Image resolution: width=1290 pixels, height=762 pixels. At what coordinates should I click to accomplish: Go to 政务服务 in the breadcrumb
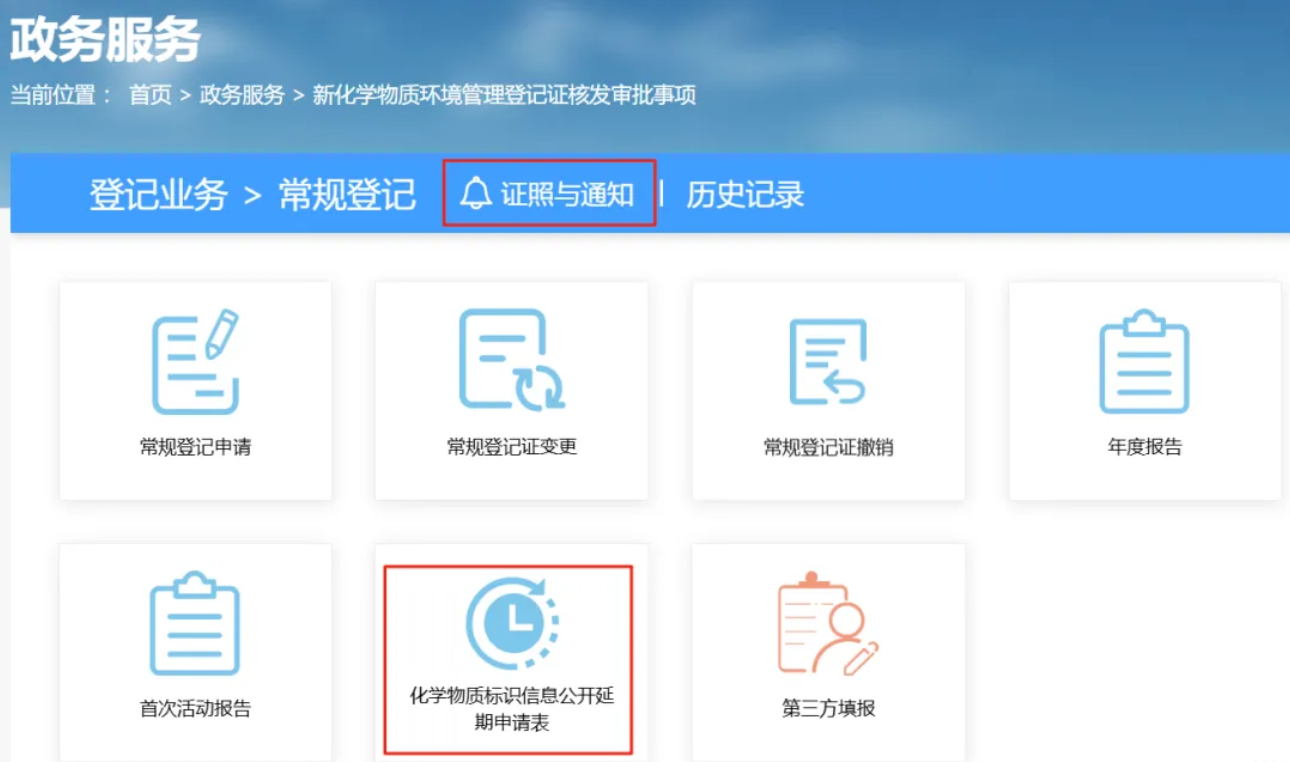(x=242, y=96)
